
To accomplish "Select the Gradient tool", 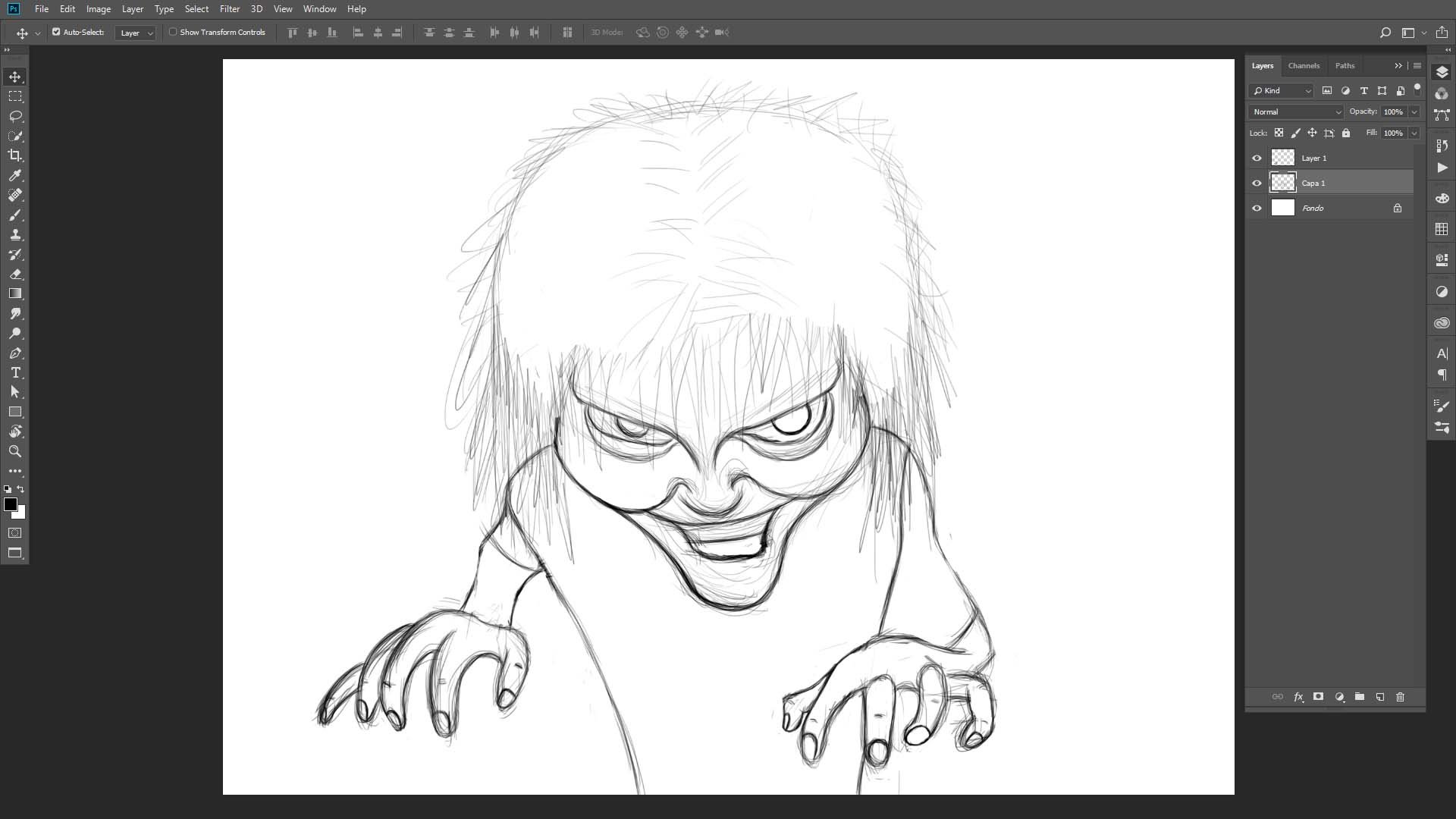I will coord(15,293).
